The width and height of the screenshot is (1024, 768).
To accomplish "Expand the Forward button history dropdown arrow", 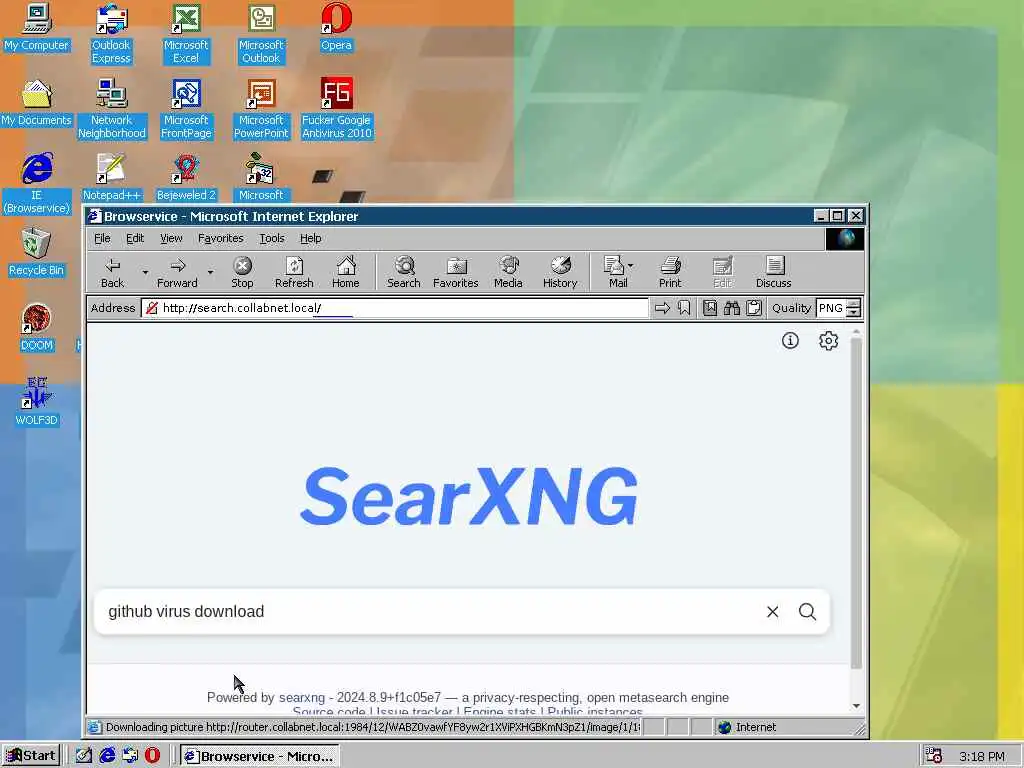I will 210,272.
